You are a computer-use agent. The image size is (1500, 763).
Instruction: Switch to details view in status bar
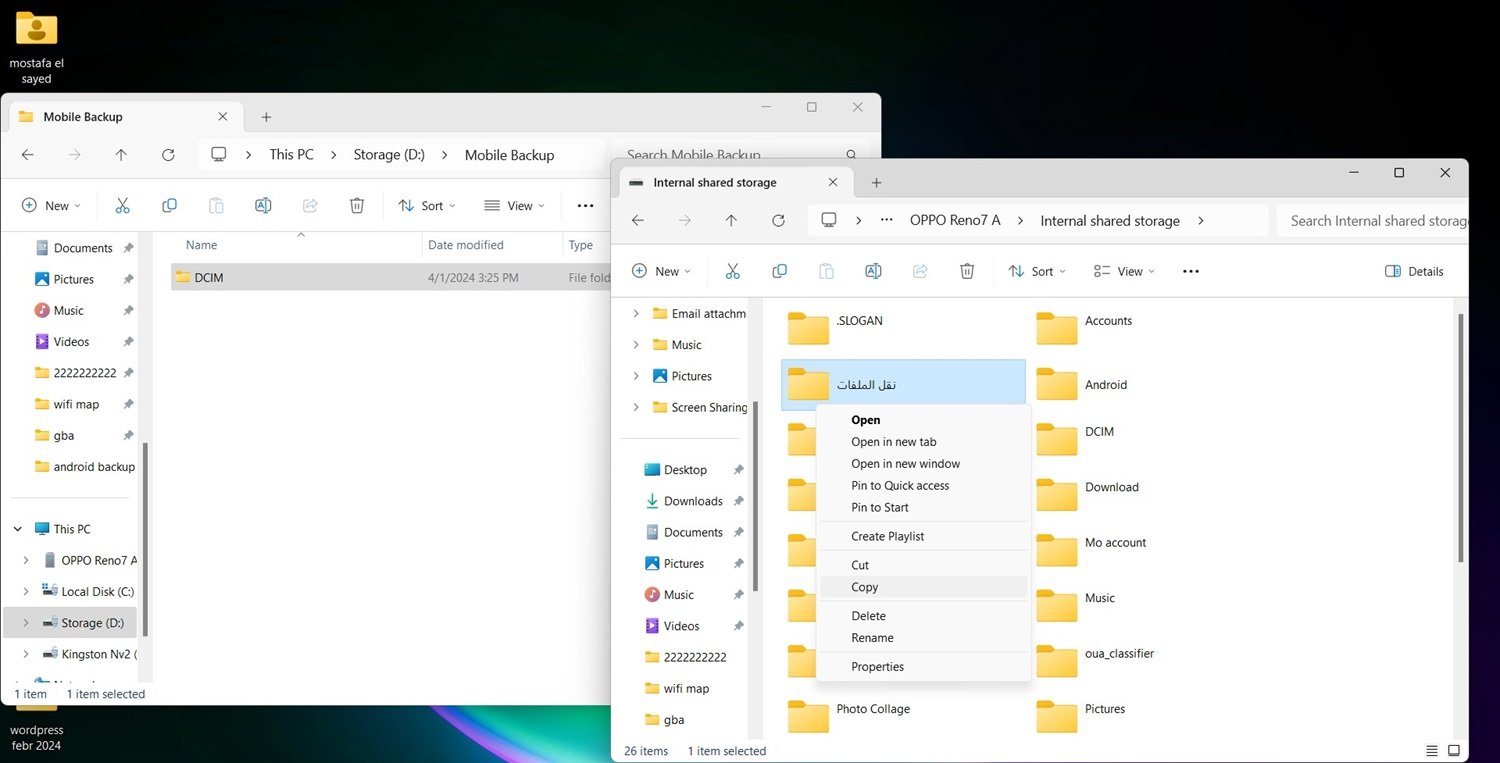[1433, 750]
